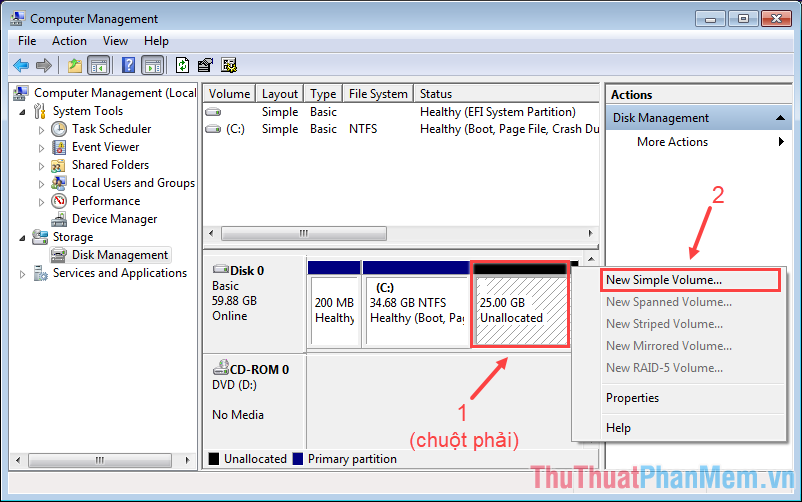This screenshot has width=802, height=502.
Task: Open the Action menu
Action: 69,41
